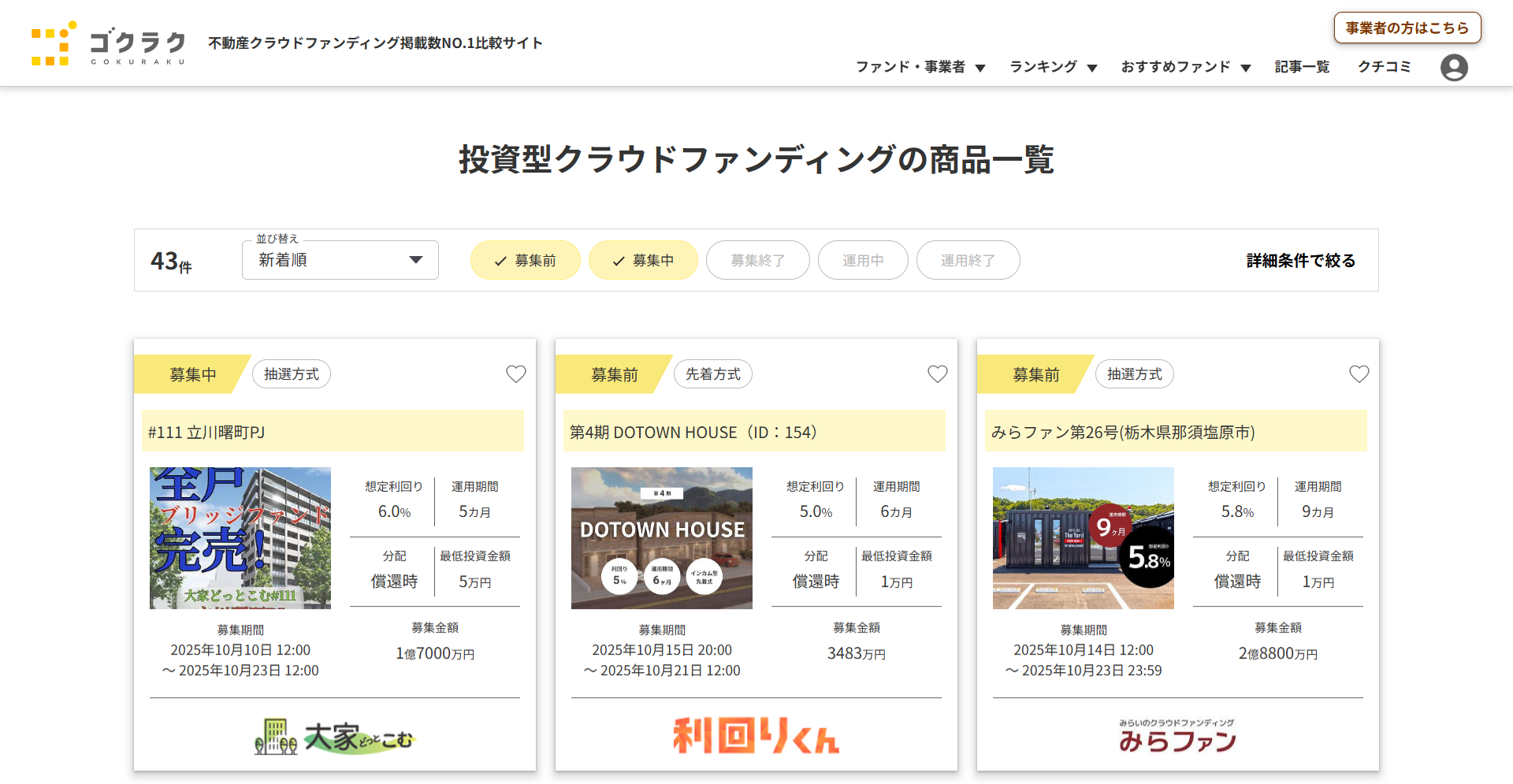
Task: Expand the ファンド・事業者 menu
Action: (x=920, y=67)
